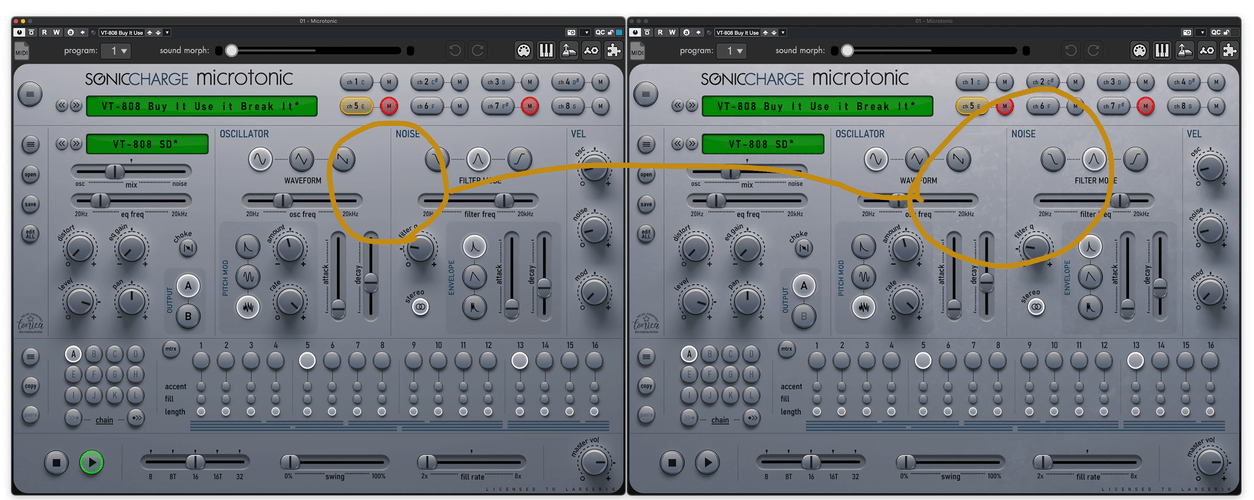Toggle stereo noise button in left window
Viewport: 1254px width, 500px height.
click(420, 308)
